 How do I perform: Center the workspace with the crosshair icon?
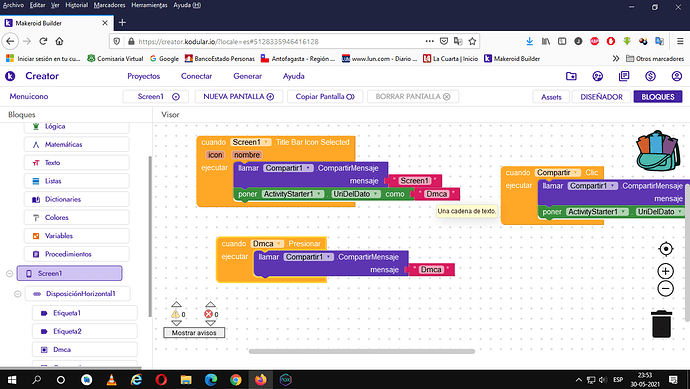665,249
